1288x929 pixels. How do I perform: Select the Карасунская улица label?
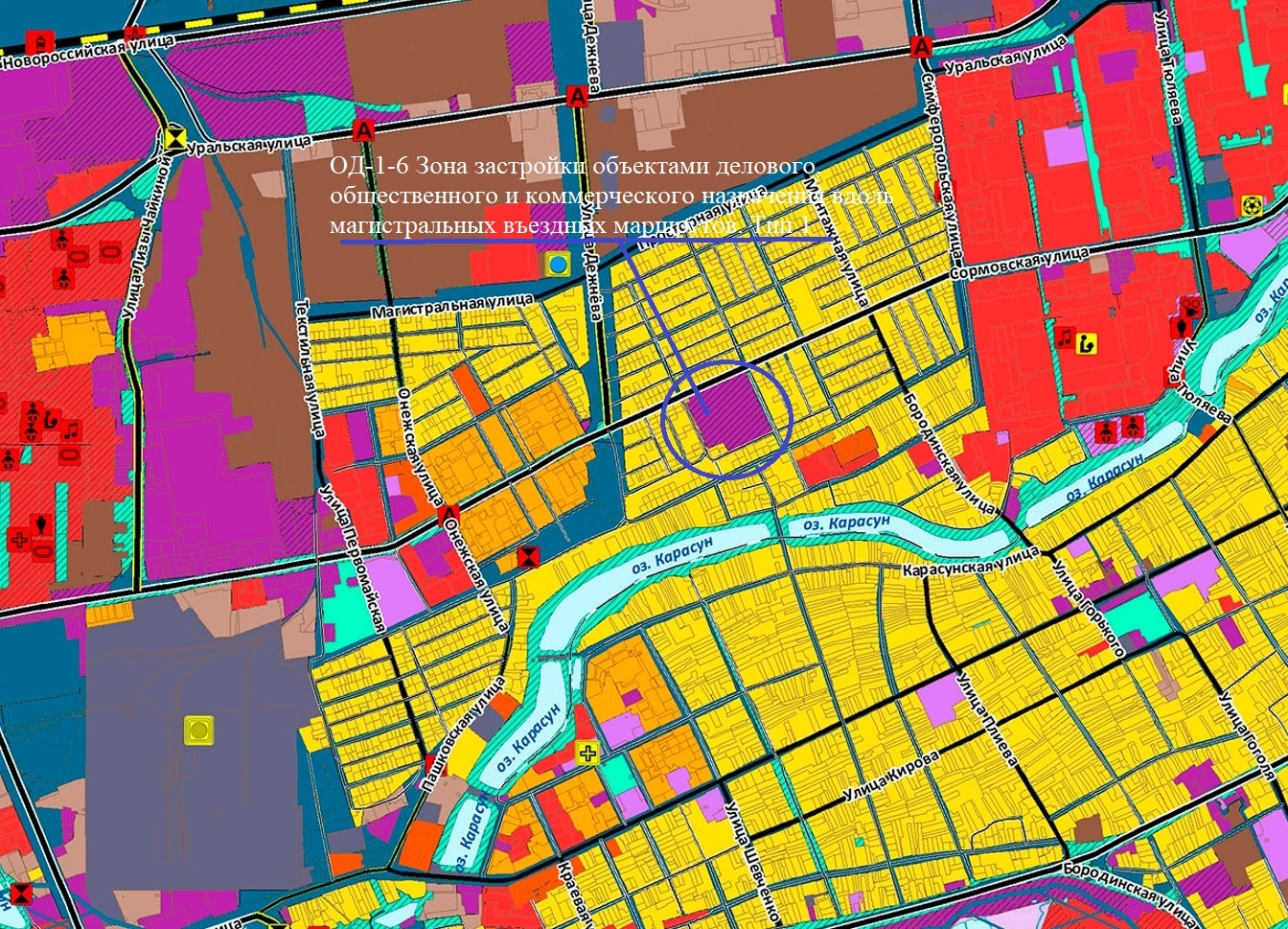(x=971, y=563)
